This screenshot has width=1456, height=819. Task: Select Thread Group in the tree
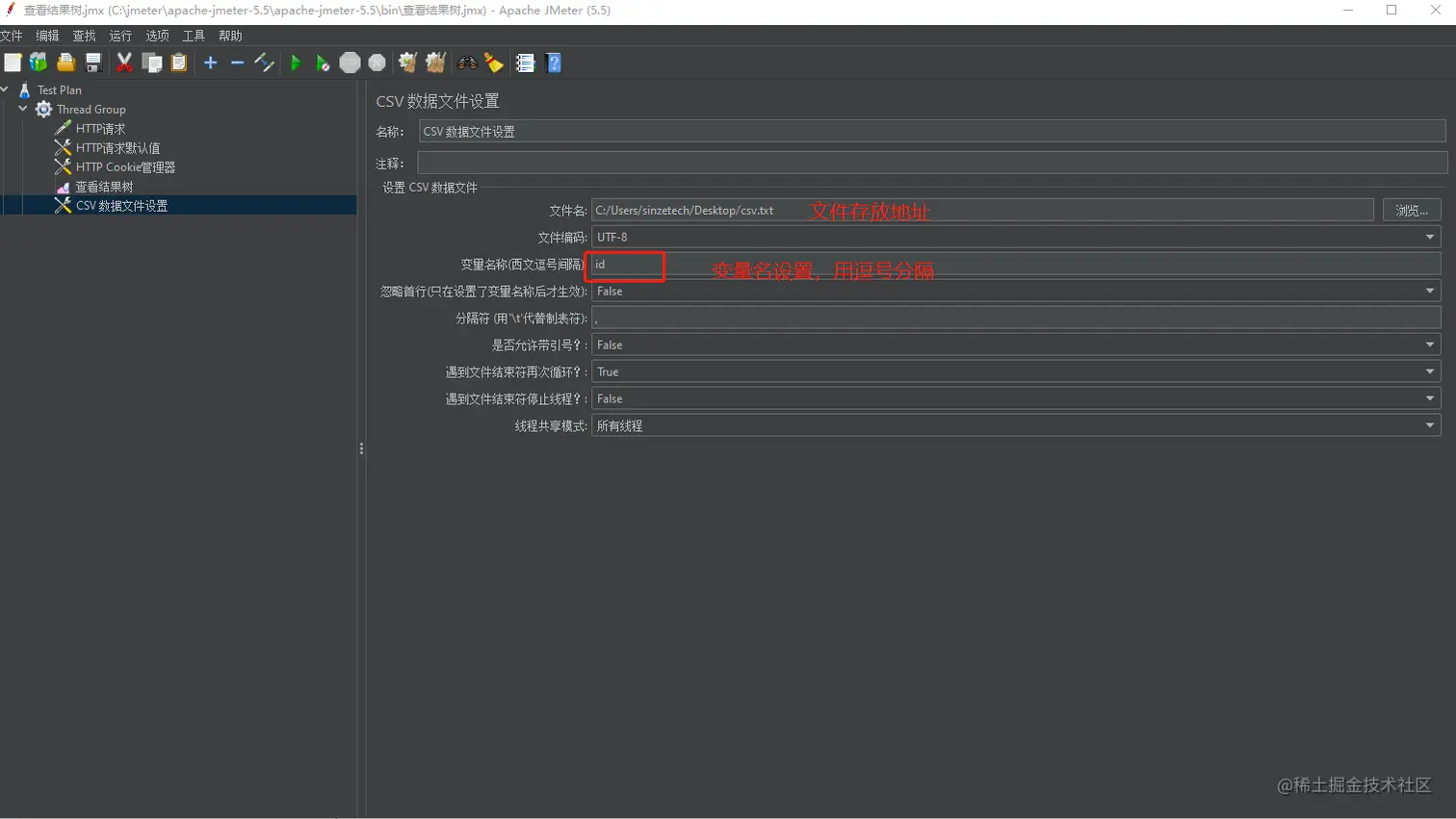(x=91, y=109)
